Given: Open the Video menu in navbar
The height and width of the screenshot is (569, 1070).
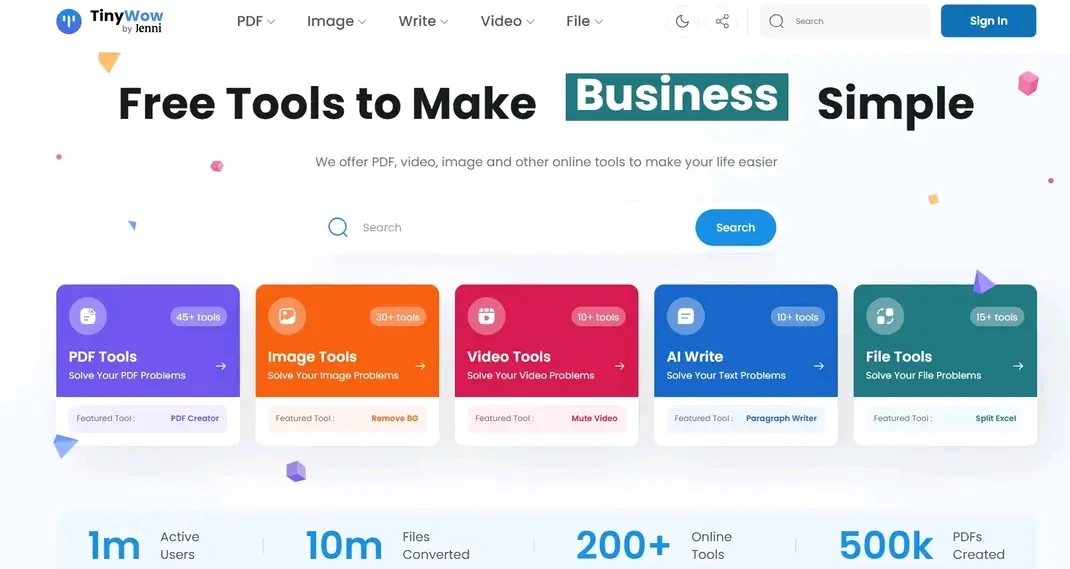Looking at the screenshot, I should click(507, 21).
